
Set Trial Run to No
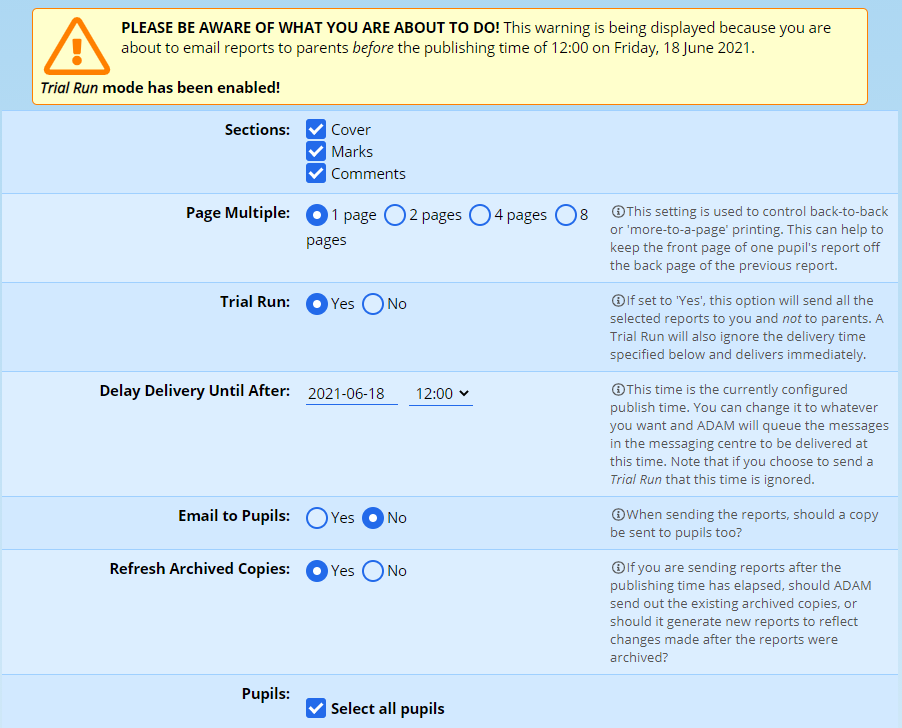pos(373,304)
